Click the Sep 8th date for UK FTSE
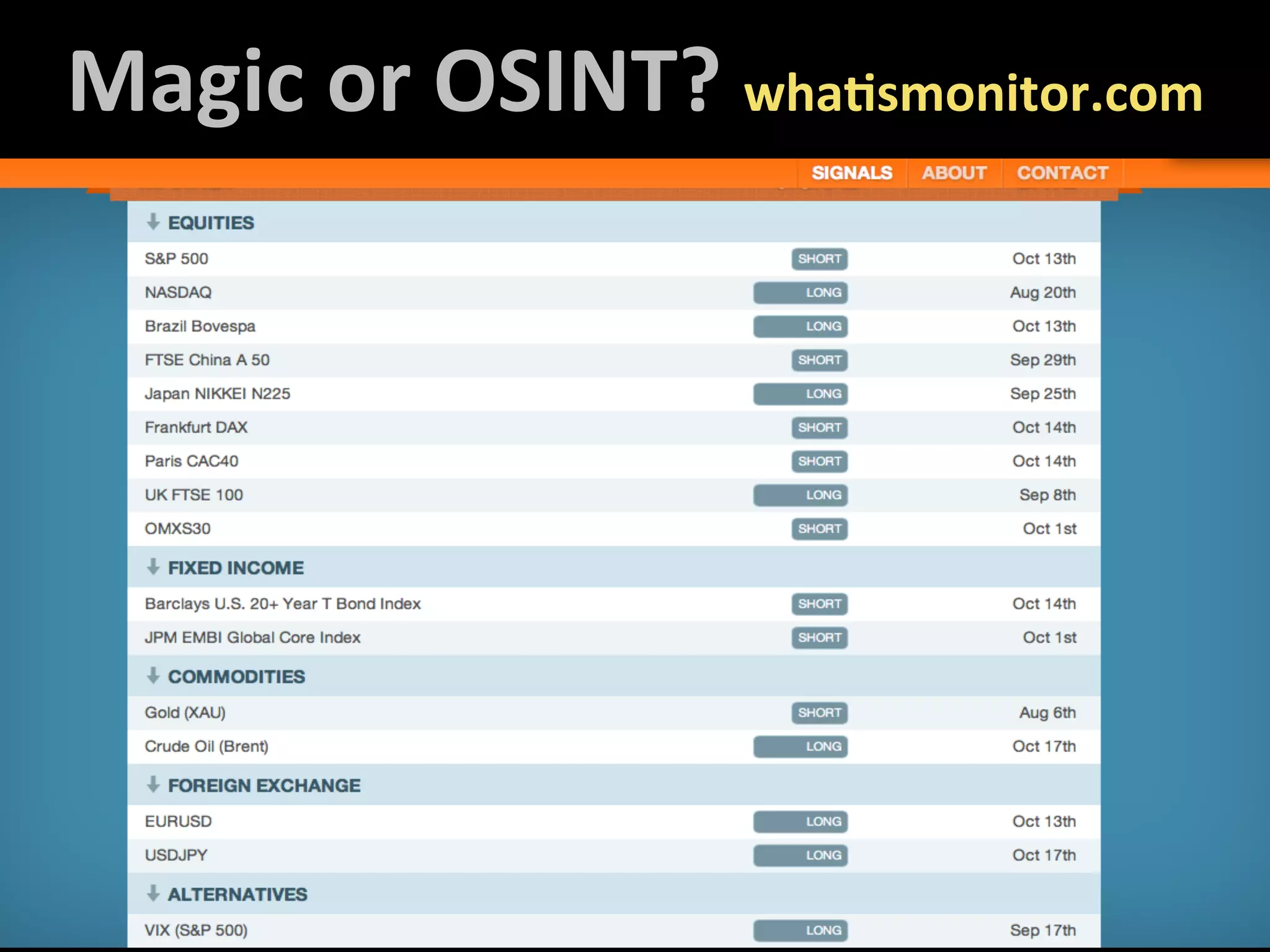This screenshot has width=1270, height=952. pos(1048,495)
